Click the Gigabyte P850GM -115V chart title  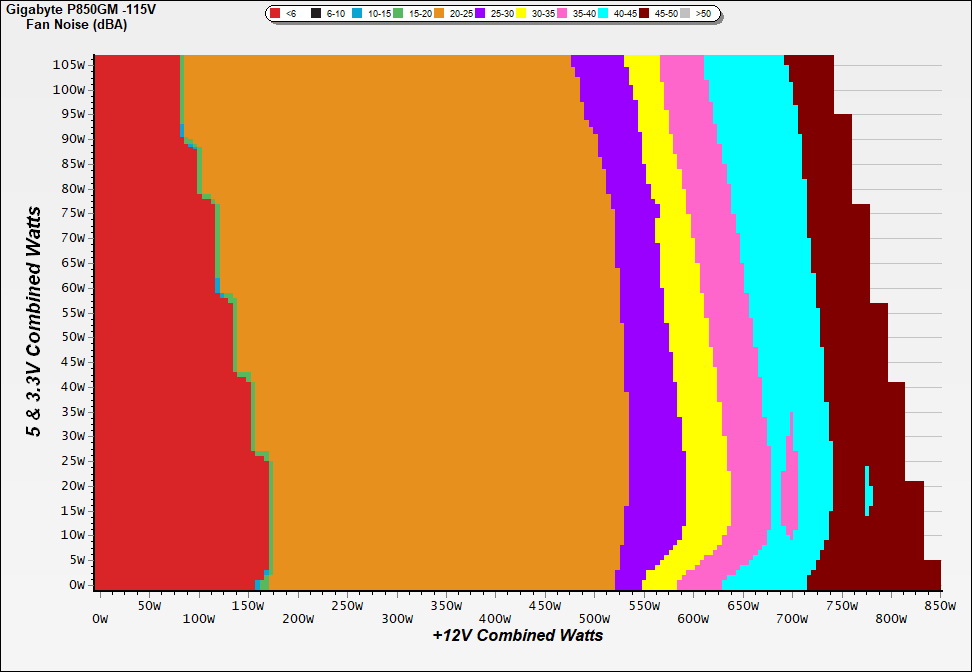pyautogui.click(x=81, y=9)
